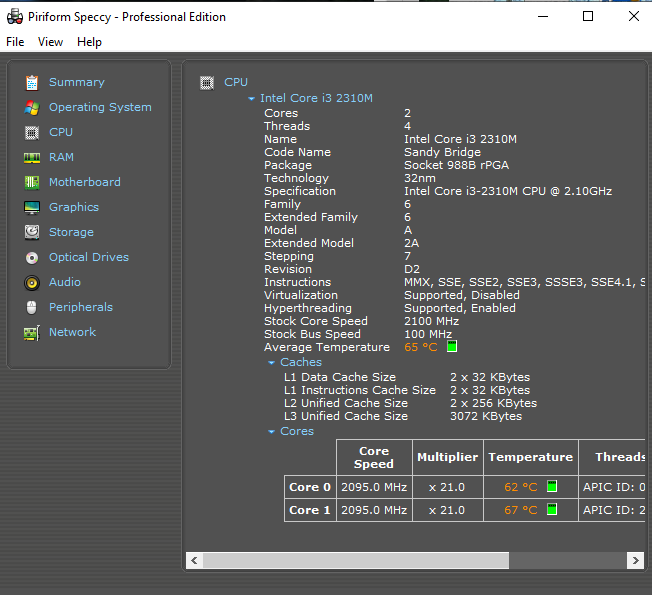Viewport: 652px width, 595px height.
Task: Collapse the Cores section
Action: (272, 432)
